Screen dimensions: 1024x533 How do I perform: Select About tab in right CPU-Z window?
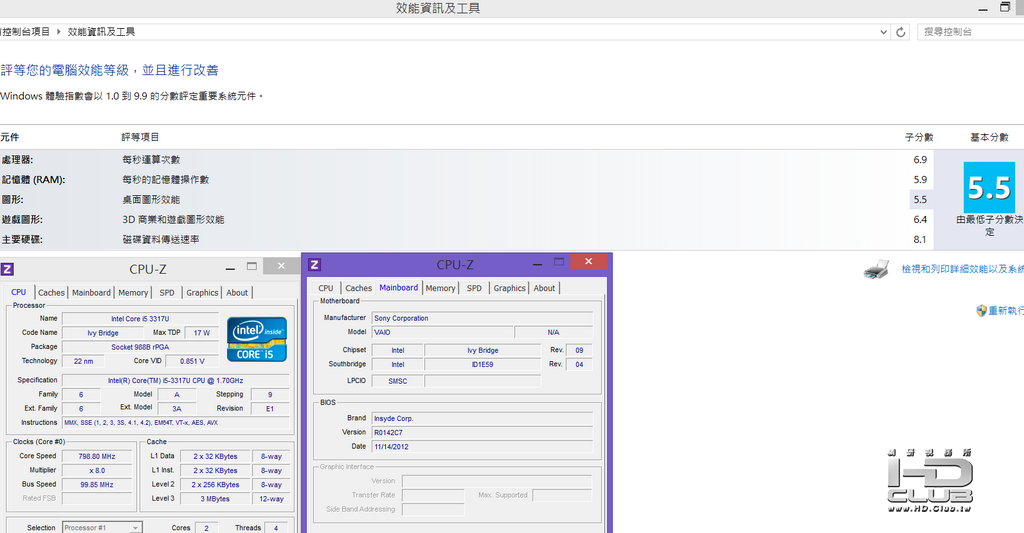(x=545, y=288)
